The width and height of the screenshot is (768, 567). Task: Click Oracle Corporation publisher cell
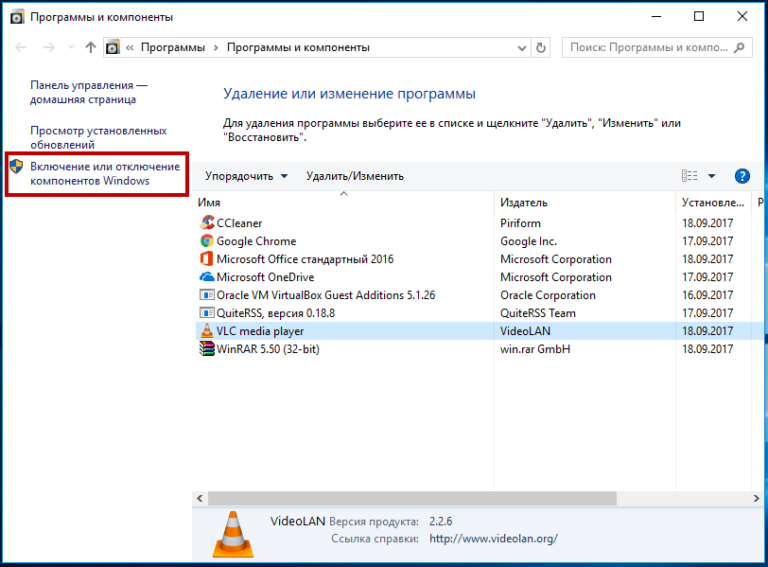[548, 295]
